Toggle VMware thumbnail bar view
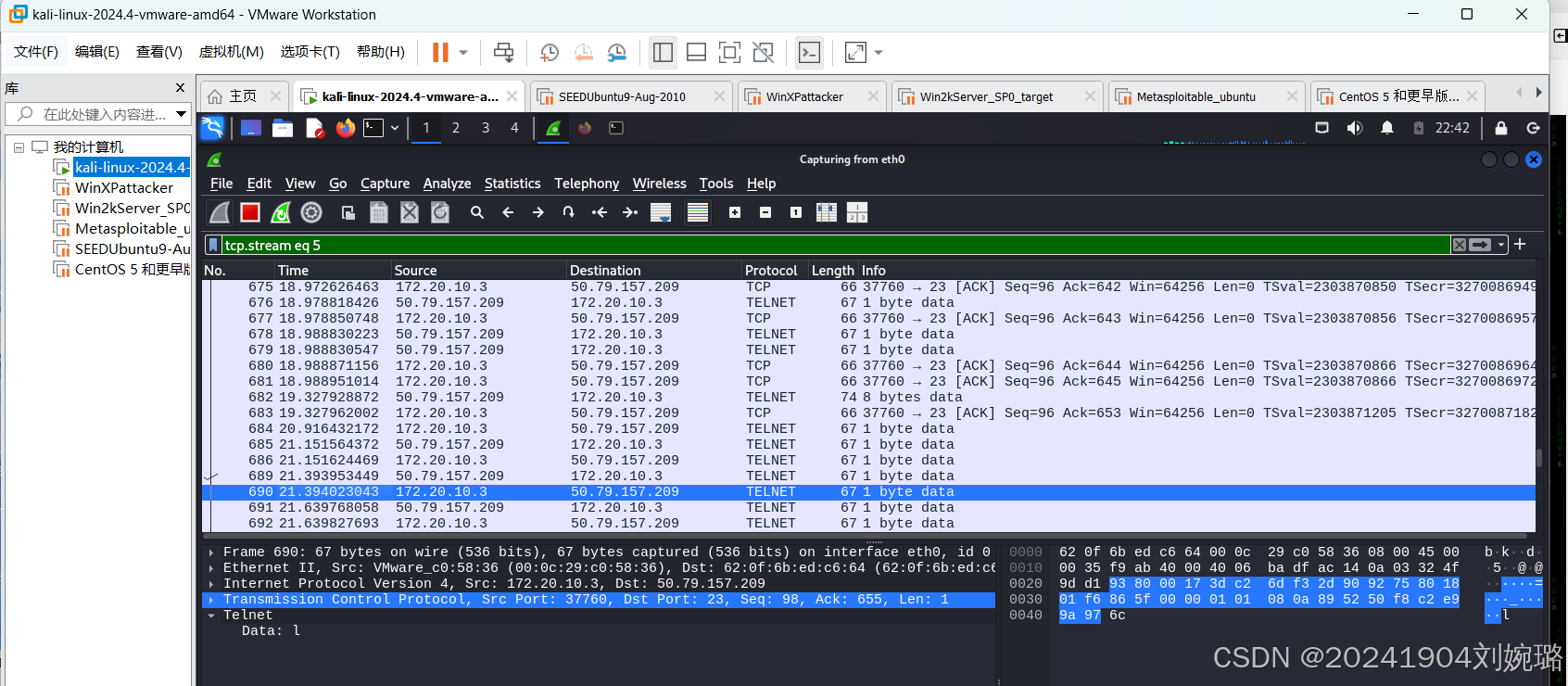The height and width of the screenshot is (686, 1568). point(696,53)
